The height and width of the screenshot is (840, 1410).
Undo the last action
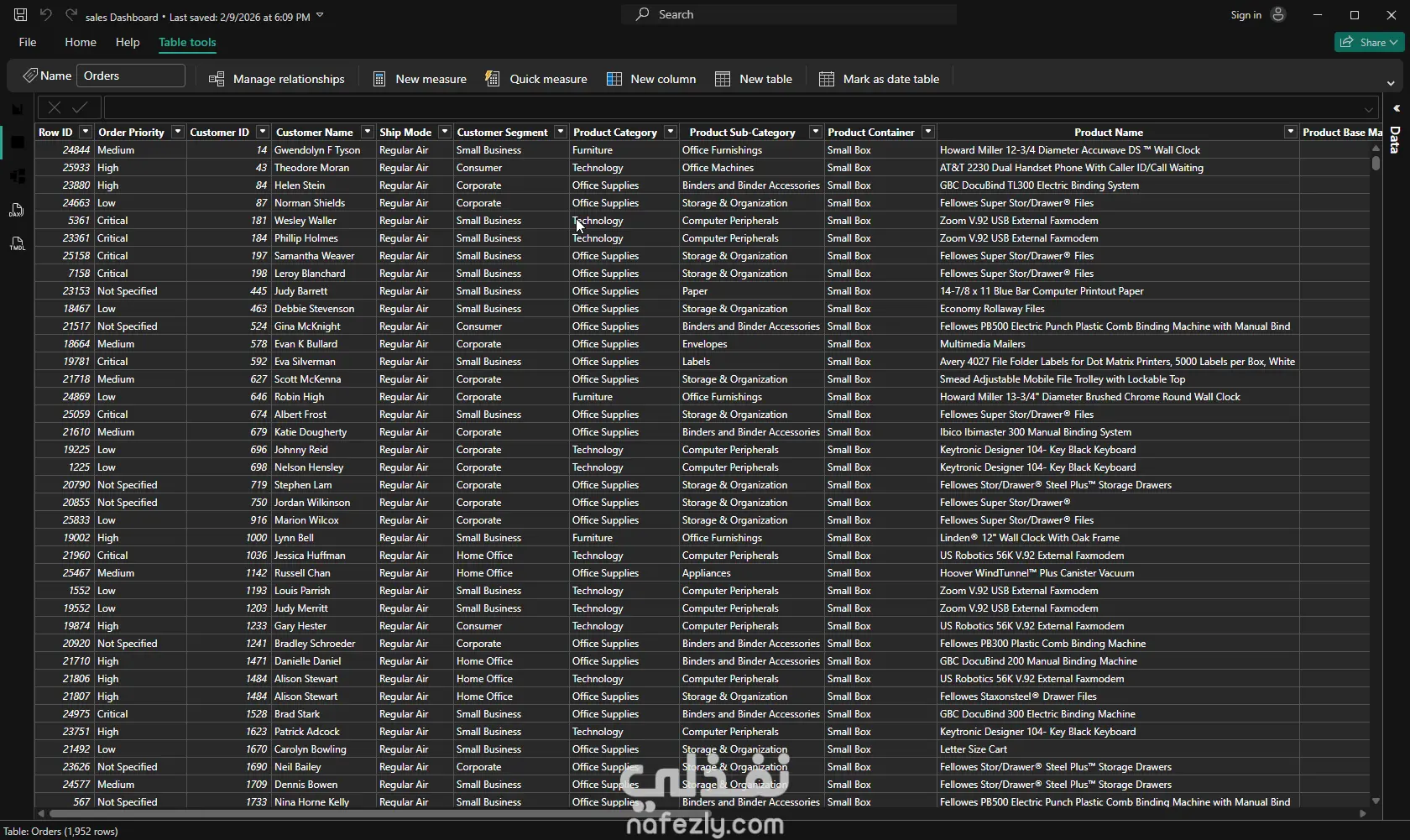46,15
